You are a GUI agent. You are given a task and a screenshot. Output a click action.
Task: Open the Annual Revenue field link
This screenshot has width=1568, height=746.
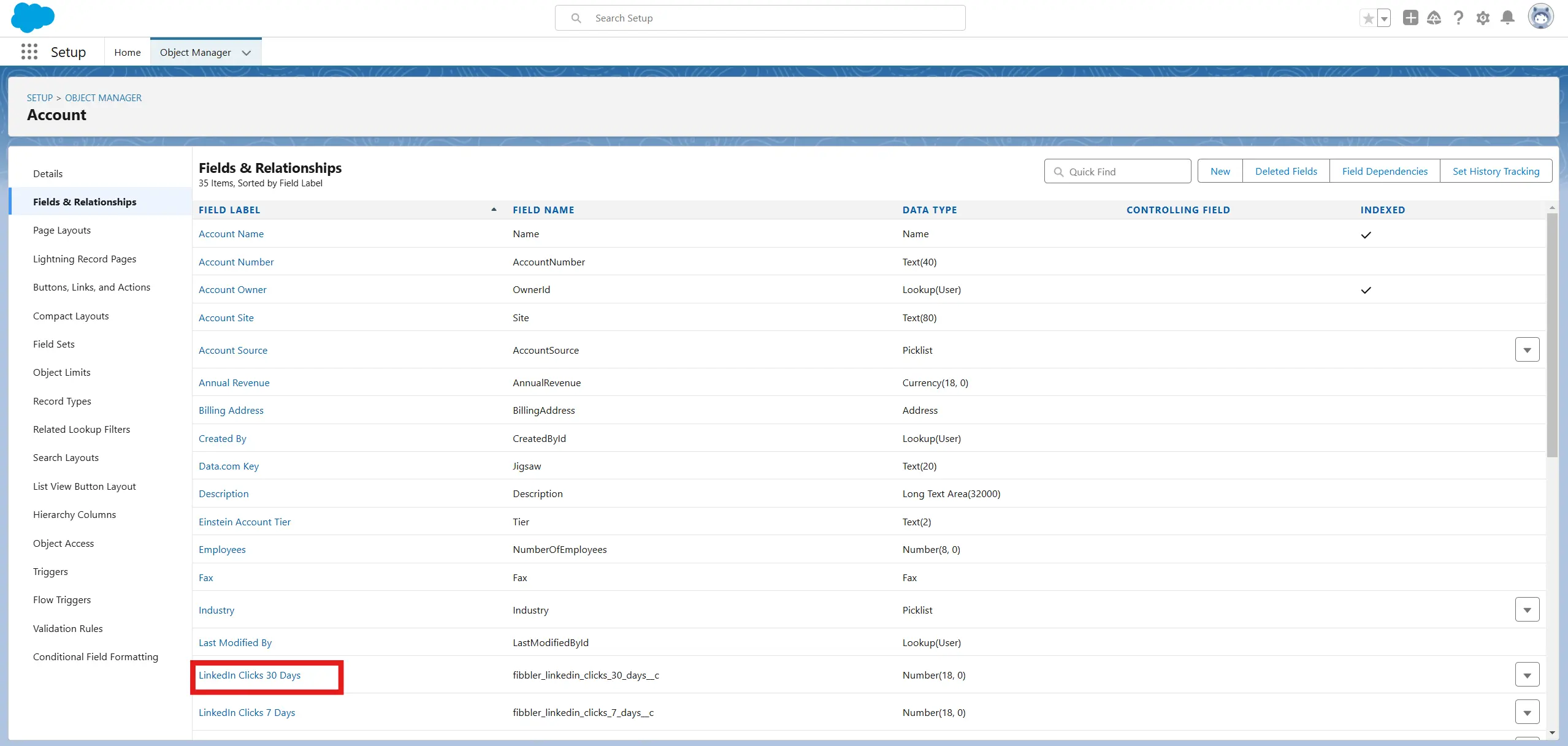(234, 383)
